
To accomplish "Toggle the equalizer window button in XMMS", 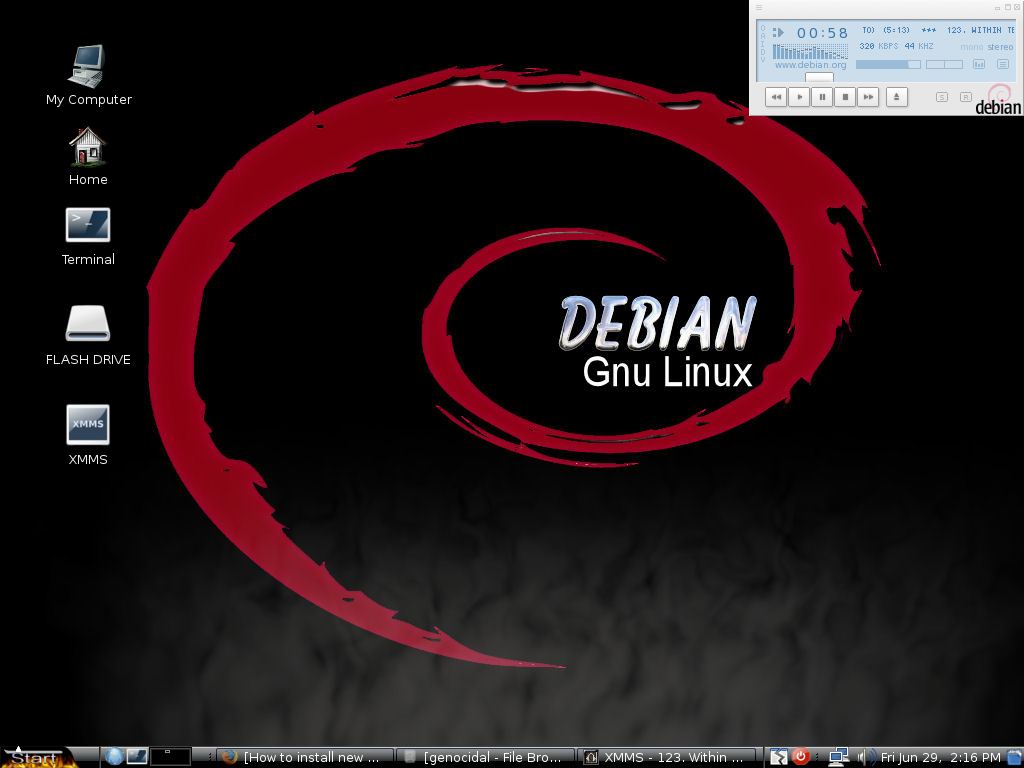I will (979, 64).
